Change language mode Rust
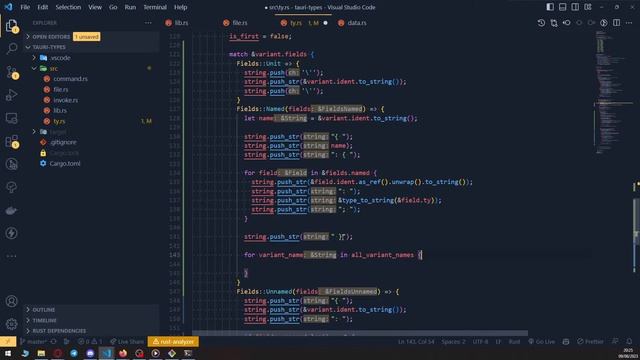 click(514, 342)
